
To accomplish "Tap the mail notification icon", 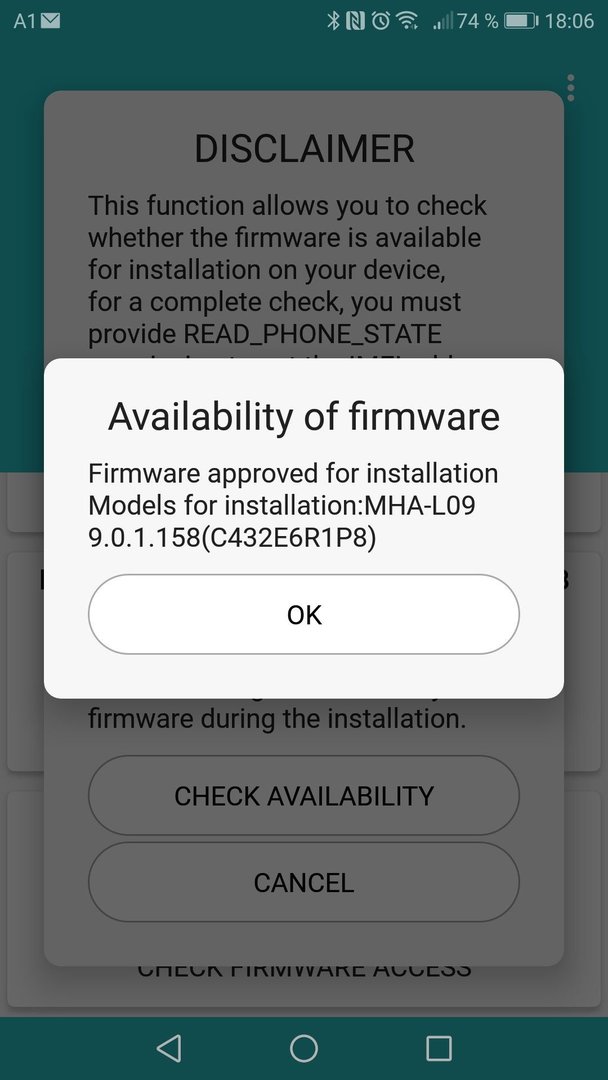I will (50, 21).
